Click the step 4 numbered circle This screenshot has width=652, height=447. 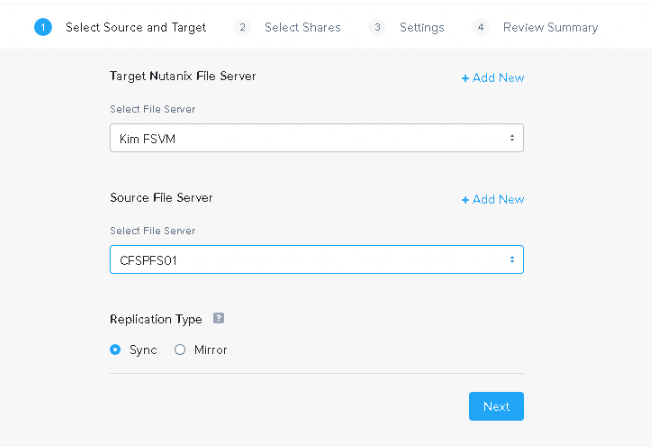(480, 27)
